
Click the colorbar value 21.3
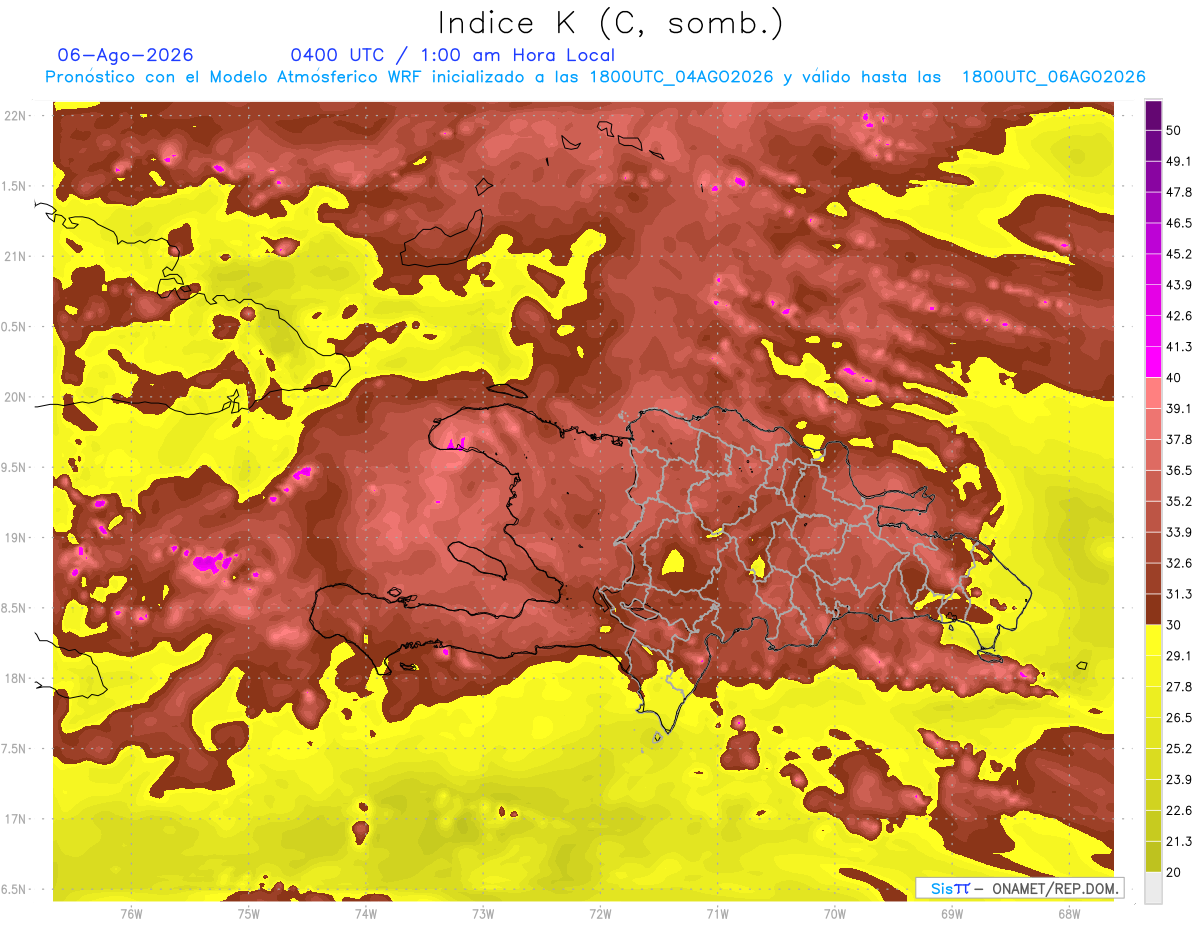(1179, 841)
